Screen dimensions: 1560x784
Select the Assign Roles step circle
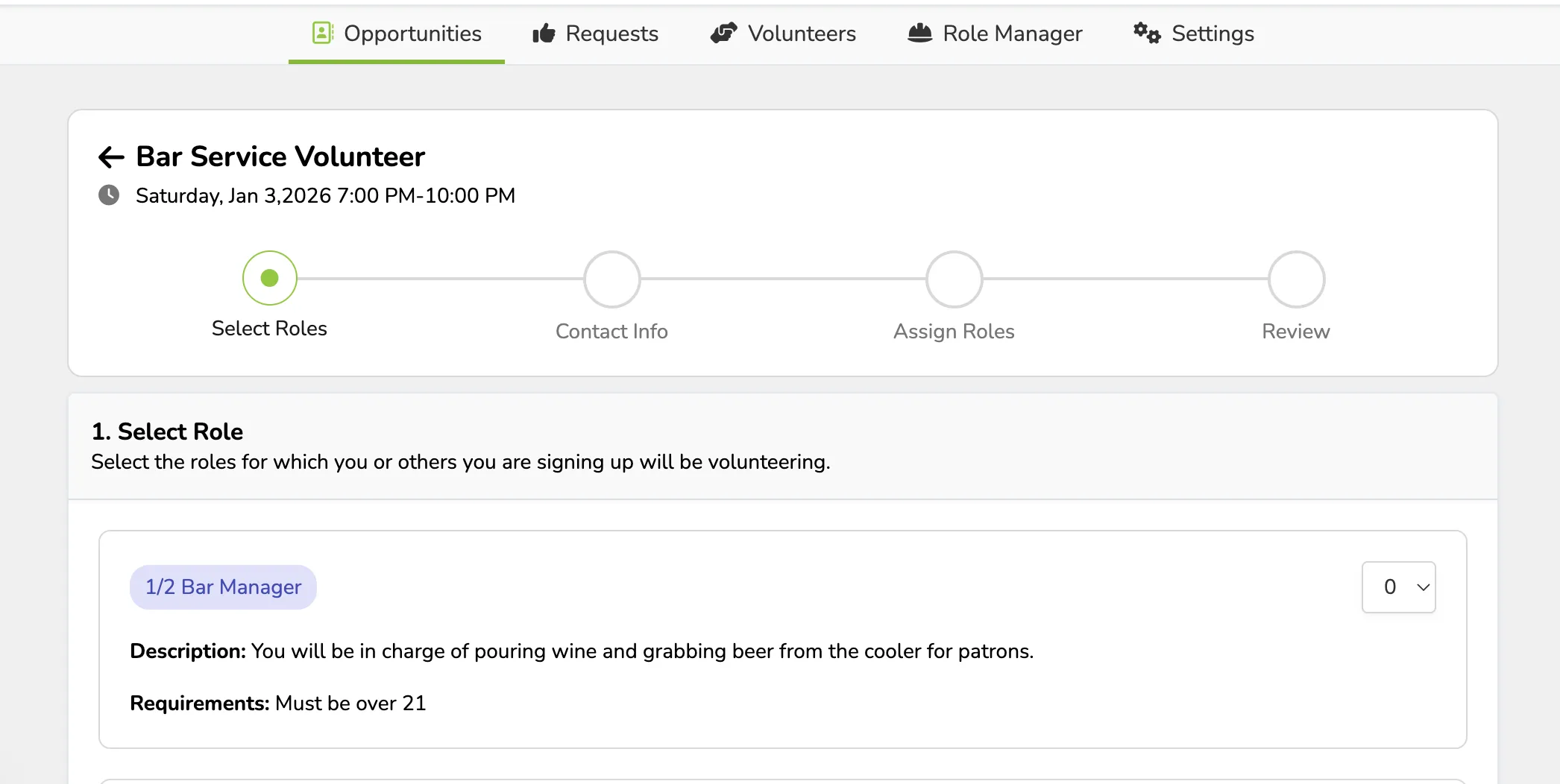(954, 279)
